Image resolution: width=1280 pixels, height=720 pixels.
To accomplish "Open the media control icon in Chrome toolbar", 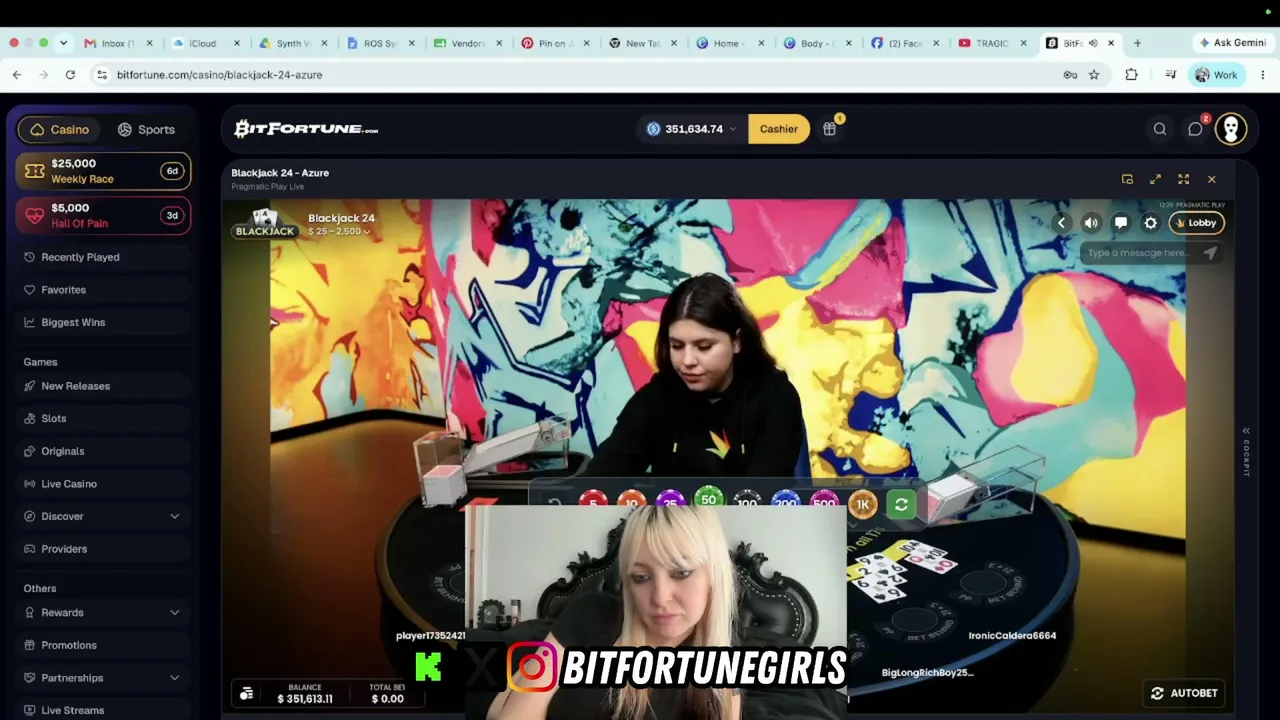I will click(x=1171, y=75).
